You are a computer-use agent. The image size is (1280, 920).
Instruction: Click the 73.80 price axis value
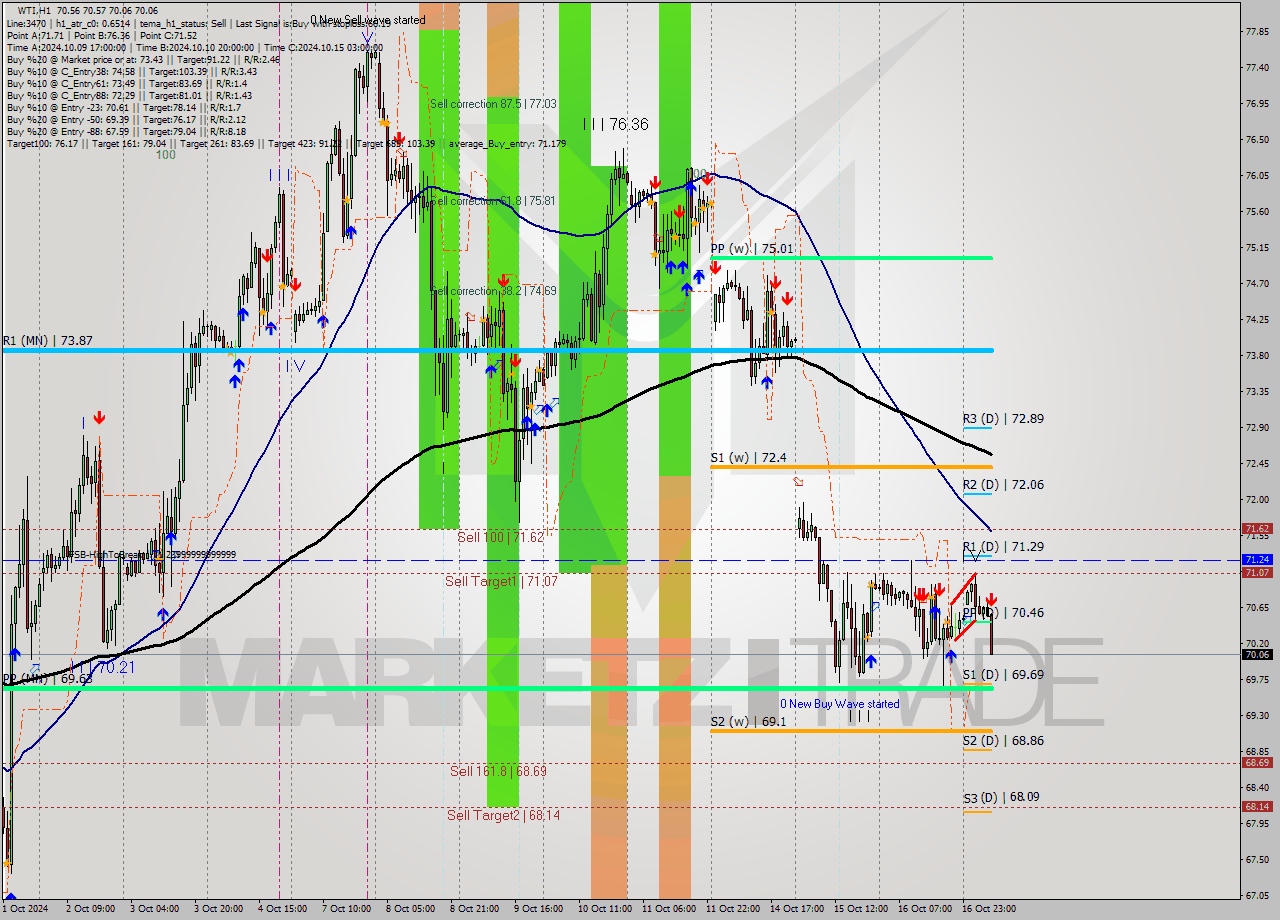tap(1258, 355)
